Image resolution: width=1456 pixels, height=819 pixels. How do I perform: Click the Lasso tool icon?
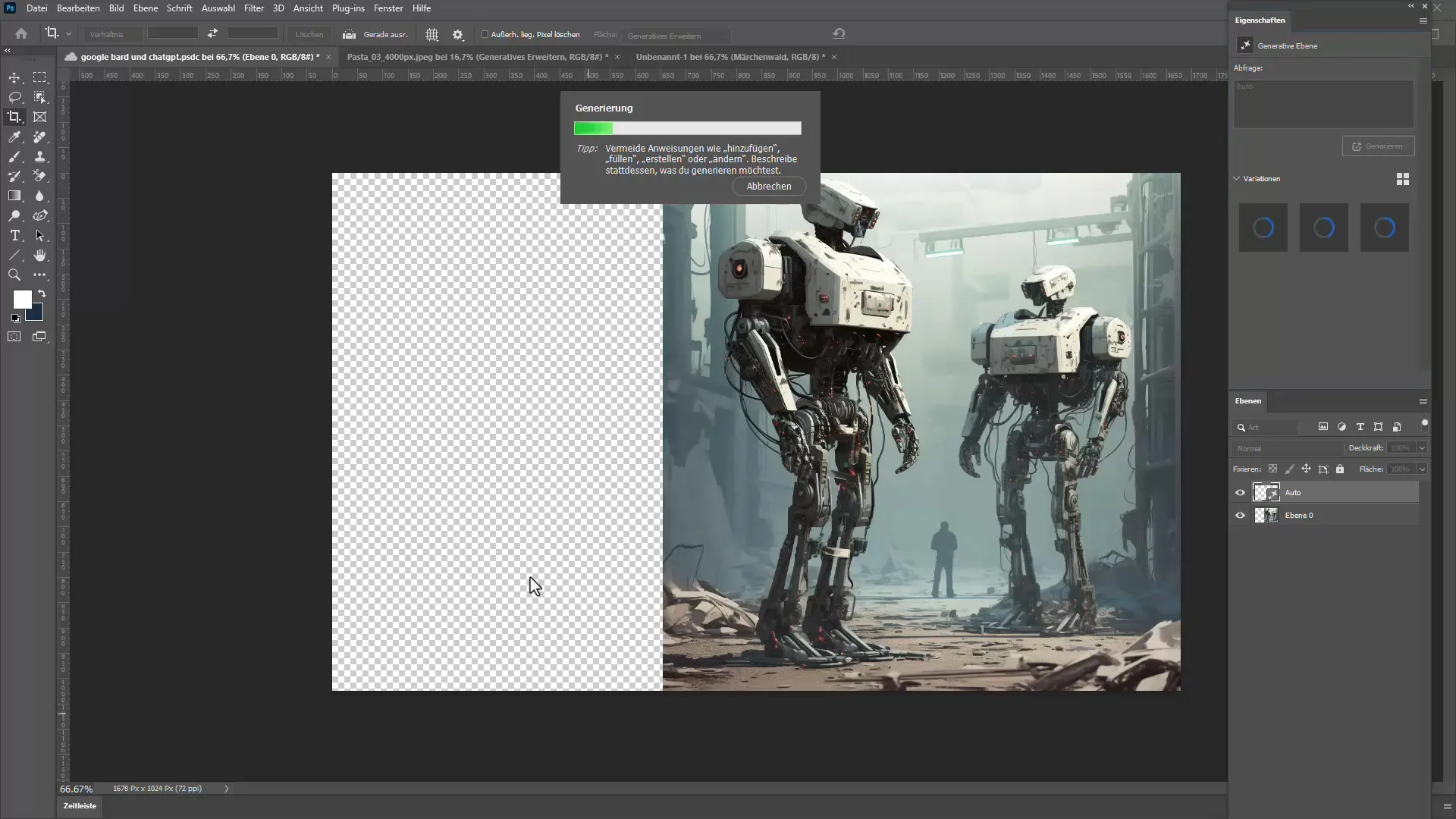point(15,97)
